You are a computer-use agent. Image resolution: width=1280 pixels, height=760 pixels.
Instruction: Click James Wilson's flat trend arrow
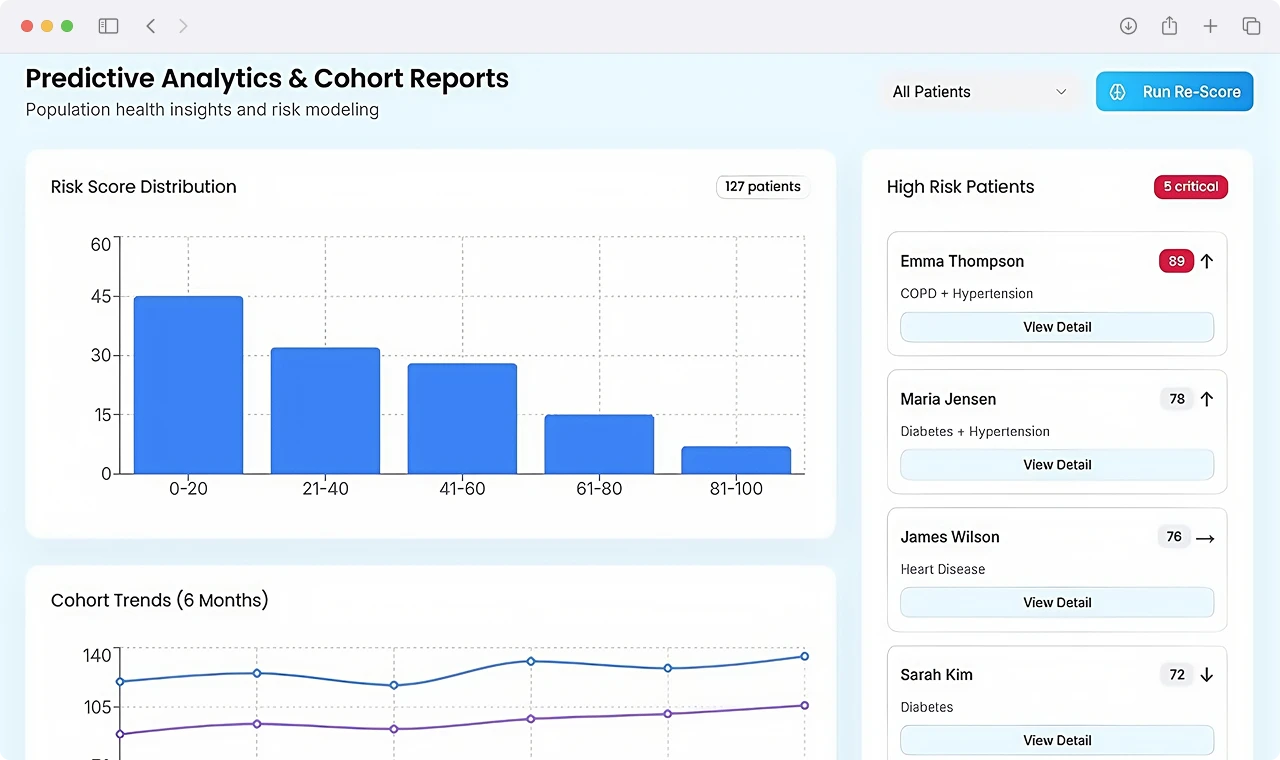coord(1205,538)
